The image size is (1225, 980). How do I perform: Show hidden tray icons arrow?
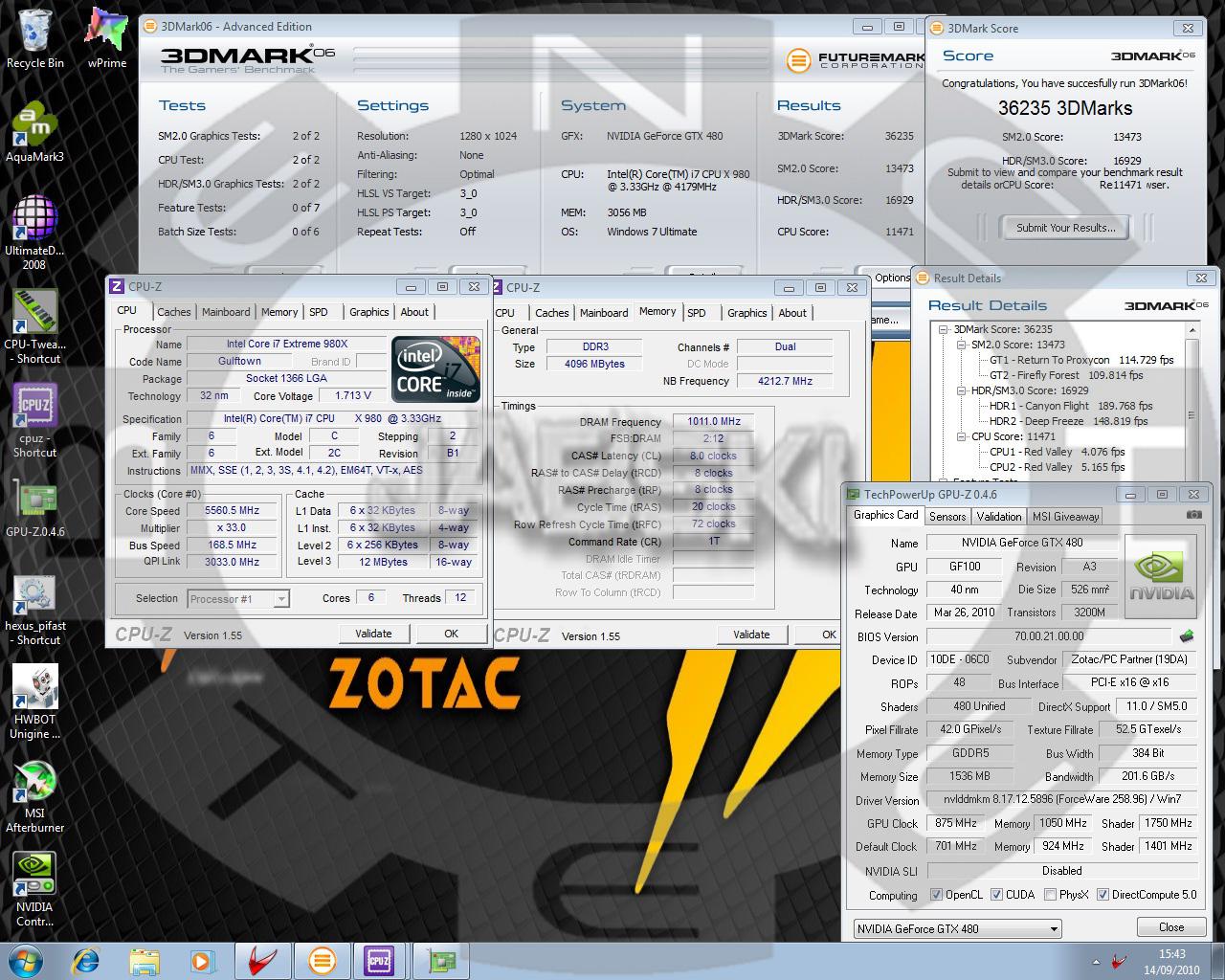tap(1097, 962)
